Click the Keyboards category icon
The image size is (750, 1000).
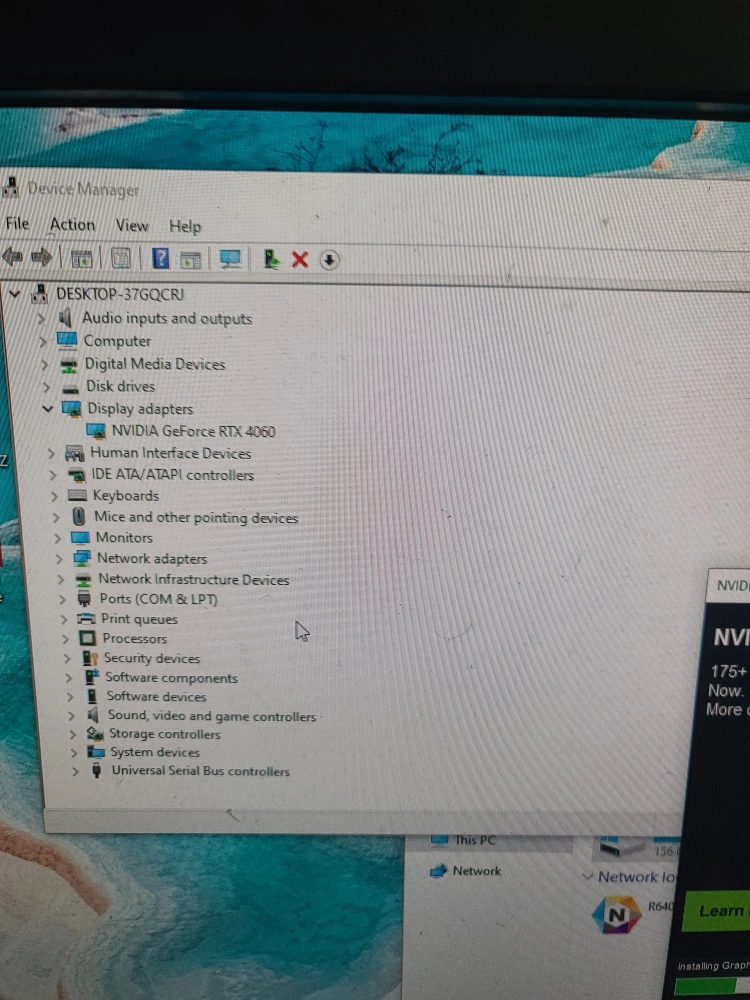[77, 496]
